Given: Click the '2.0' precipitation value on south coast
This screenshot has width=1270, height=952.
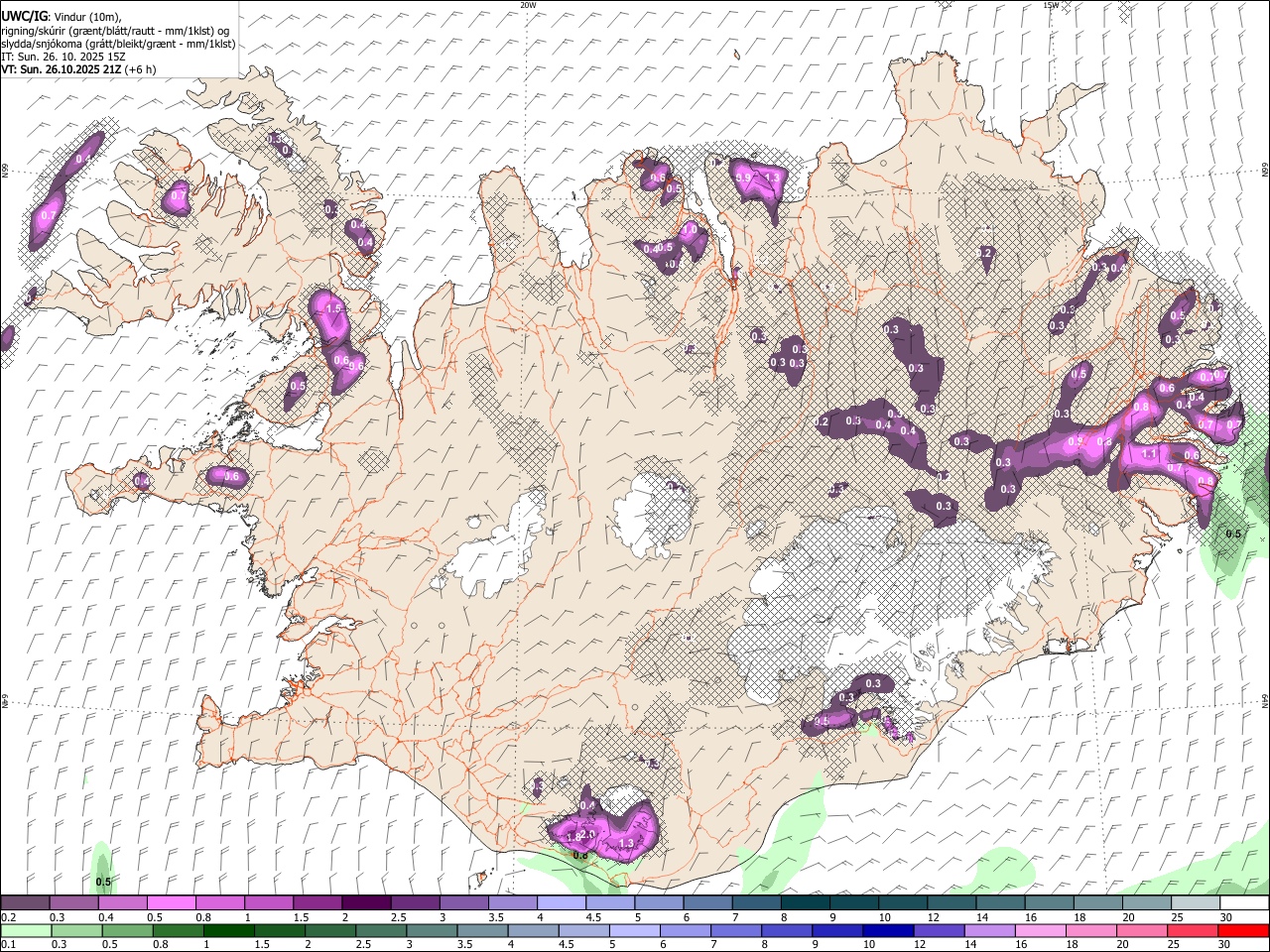Looking at the screenshot, I should pos(587,834).
